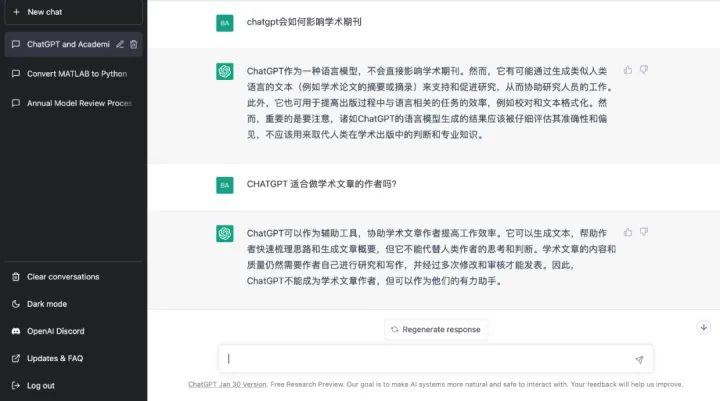The width and height of the screenshot is (720, 401).
Task: Click the Discord logo icon
Action: pyautogui.click(x=16, y=331)
